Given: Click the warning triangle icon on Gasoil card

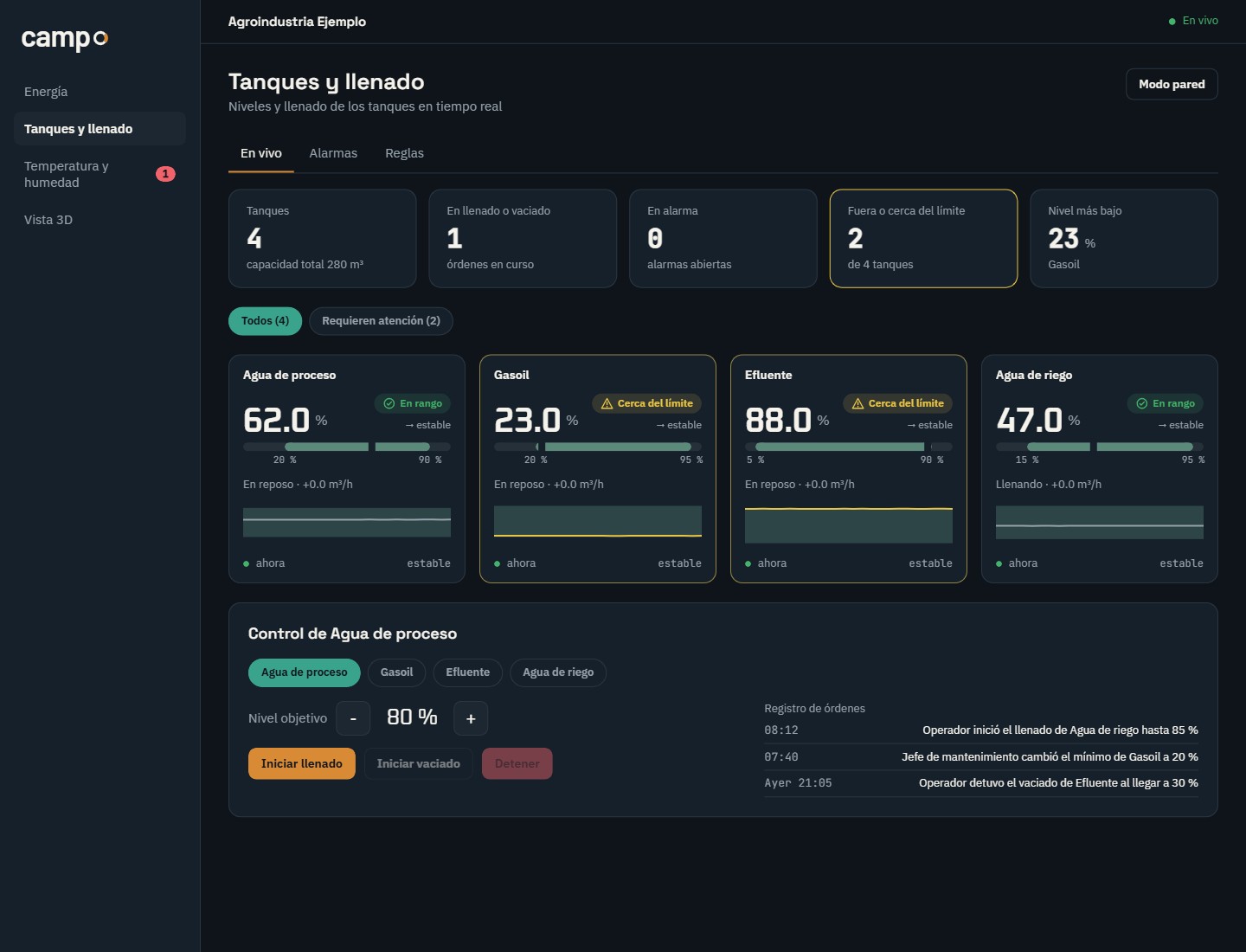Looking at the screenshot, I should (x=607, y=403).
